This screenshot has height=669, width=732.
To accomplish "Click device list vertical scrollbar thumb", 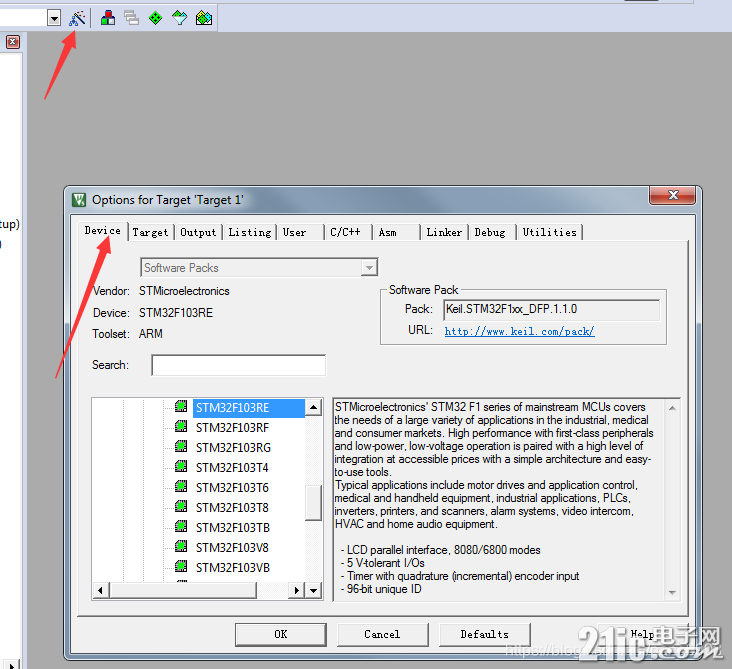I will tap(314, 503).
